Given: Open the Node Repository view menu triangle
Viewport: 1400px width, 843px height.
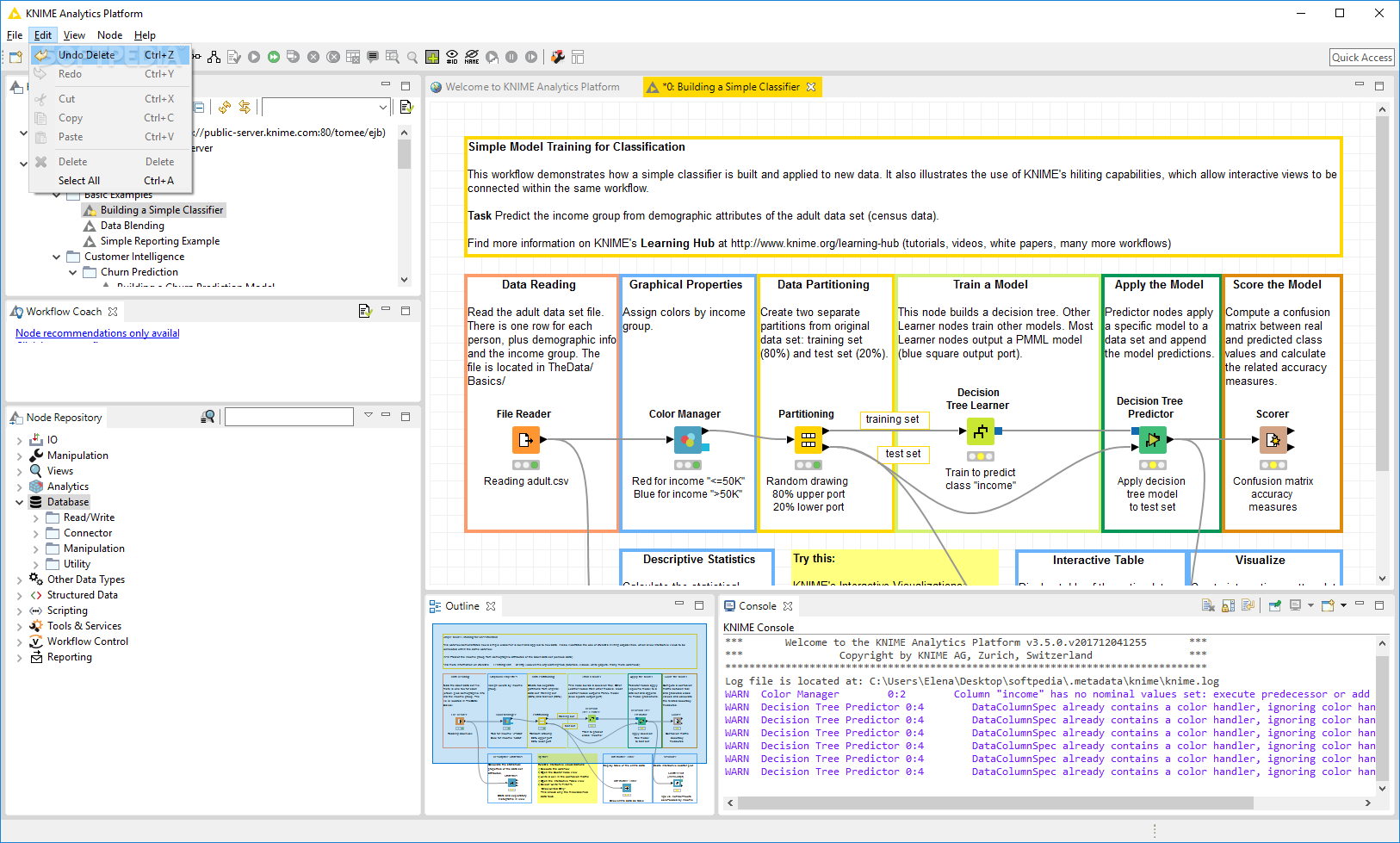Looking at the screenshot, I should 369,415.
